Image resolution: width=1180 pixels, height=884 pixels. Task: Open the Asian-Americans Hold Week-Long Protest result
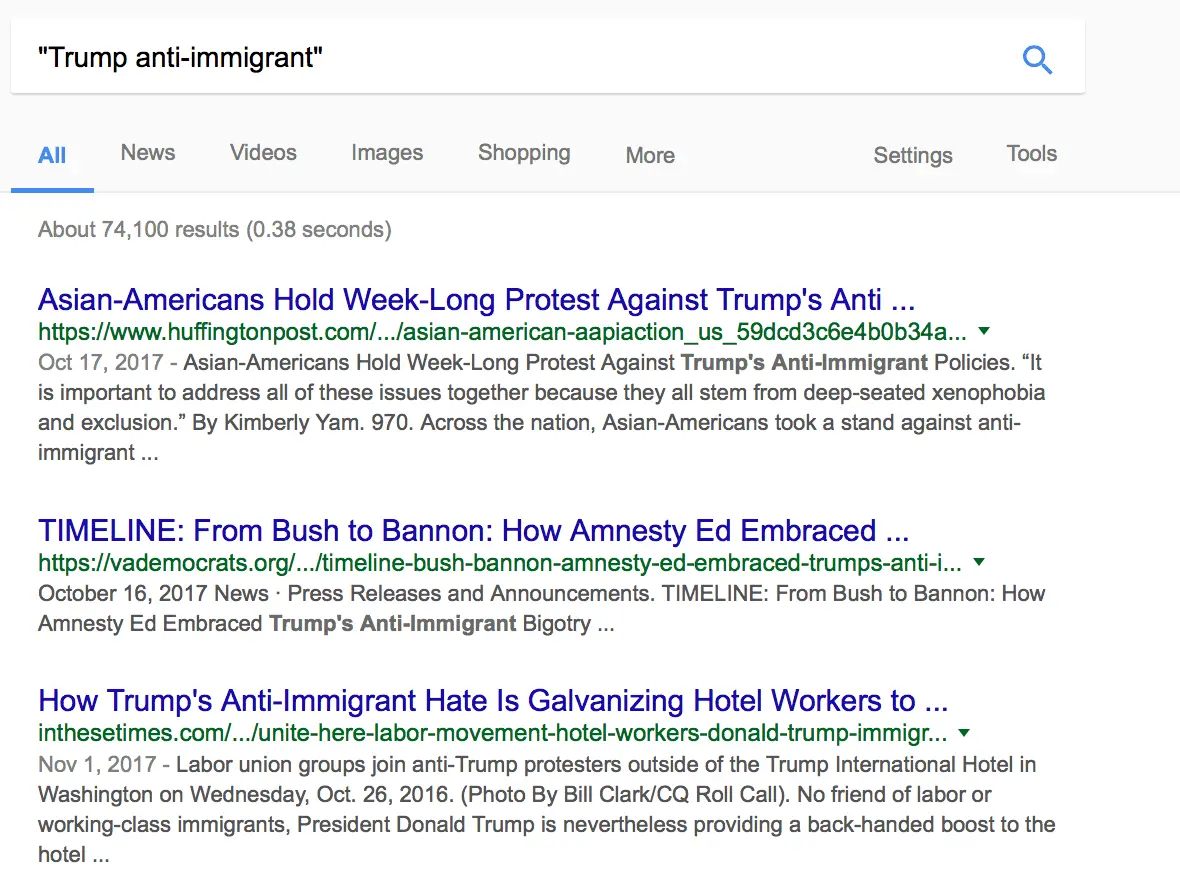coord(476,300)
